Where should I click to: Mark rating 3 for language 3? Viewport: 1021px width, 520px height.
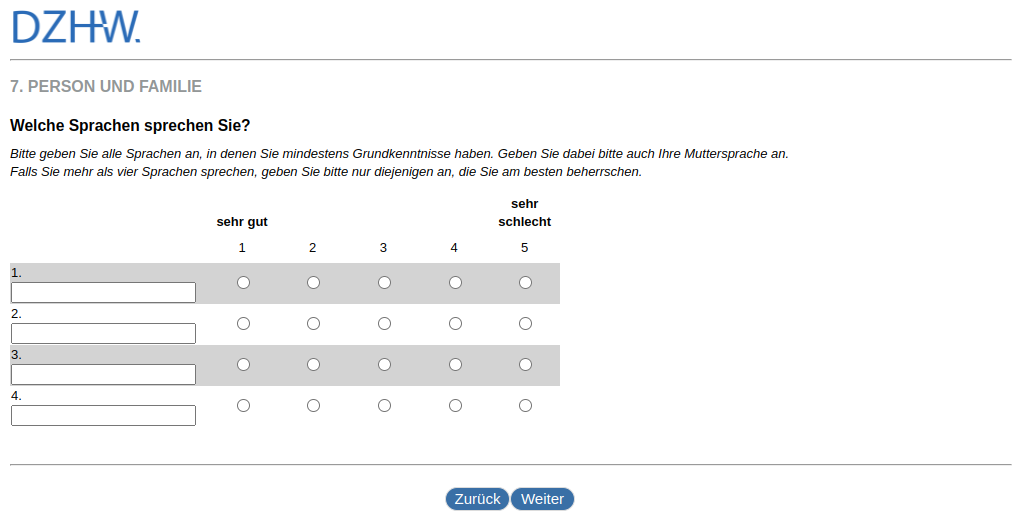coord(384,365)
